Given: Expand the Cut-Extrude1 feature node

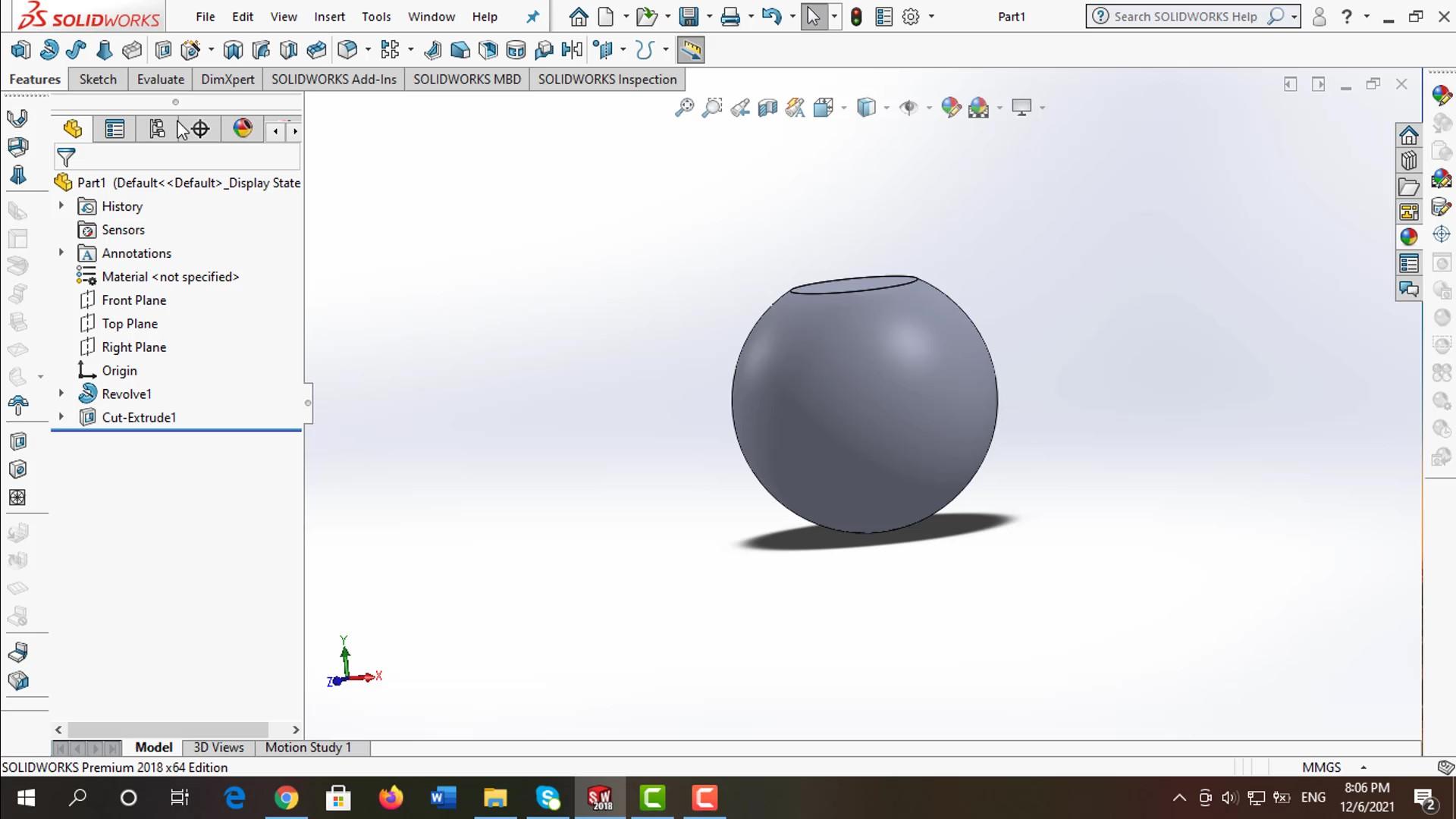Looking at the screenshot, I should (61, 417).
